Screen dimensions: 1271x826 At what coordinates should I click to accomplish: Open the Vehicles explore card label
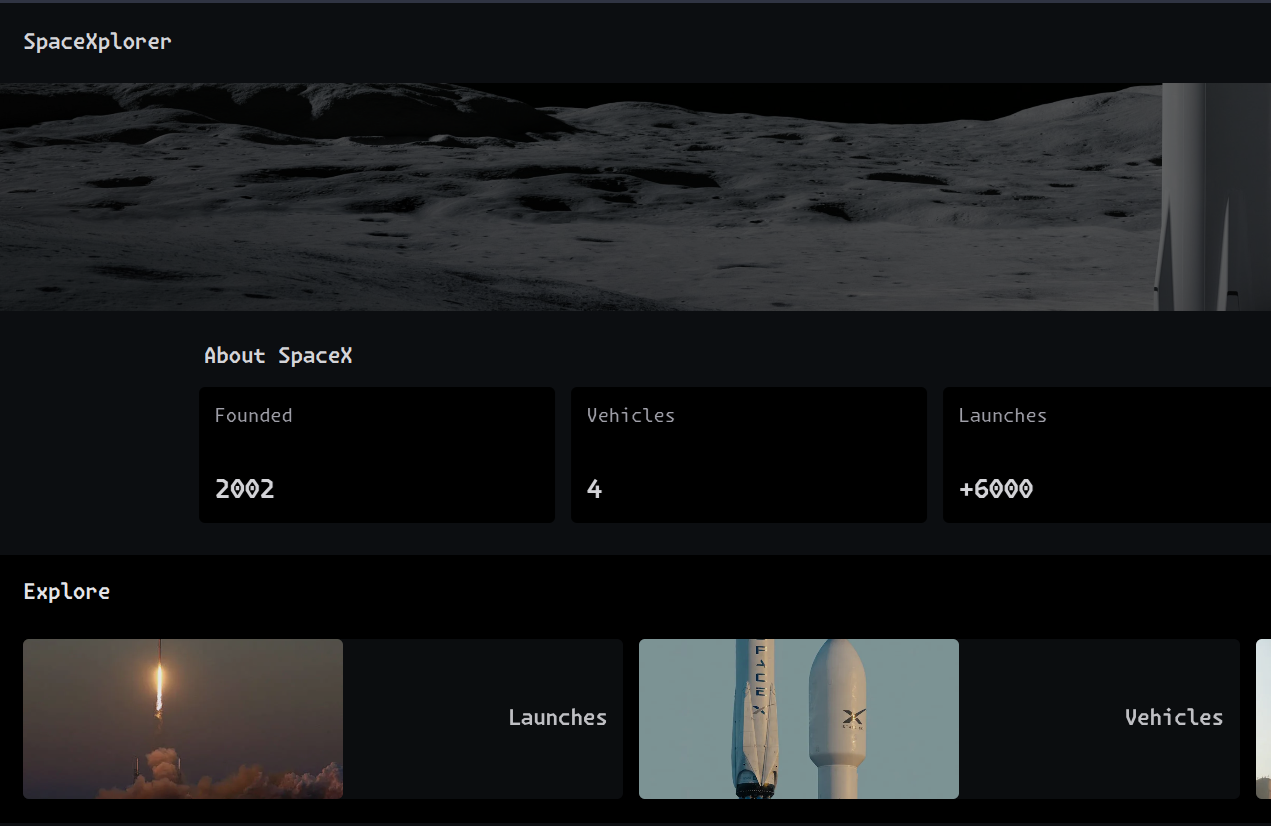(1173, 717)
